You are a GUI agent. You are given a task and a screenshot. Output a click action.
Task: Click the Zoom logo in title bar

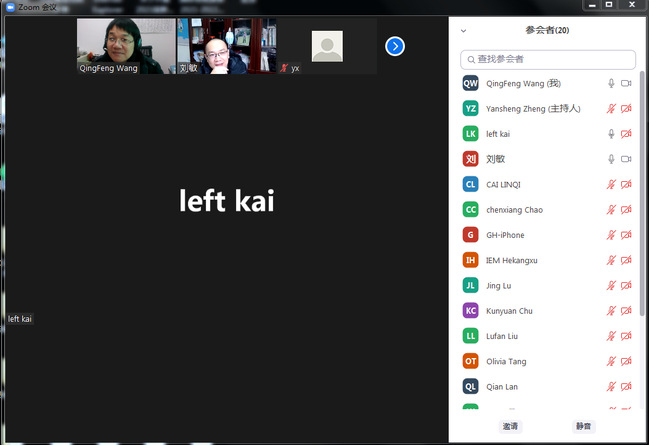(9, 6)
